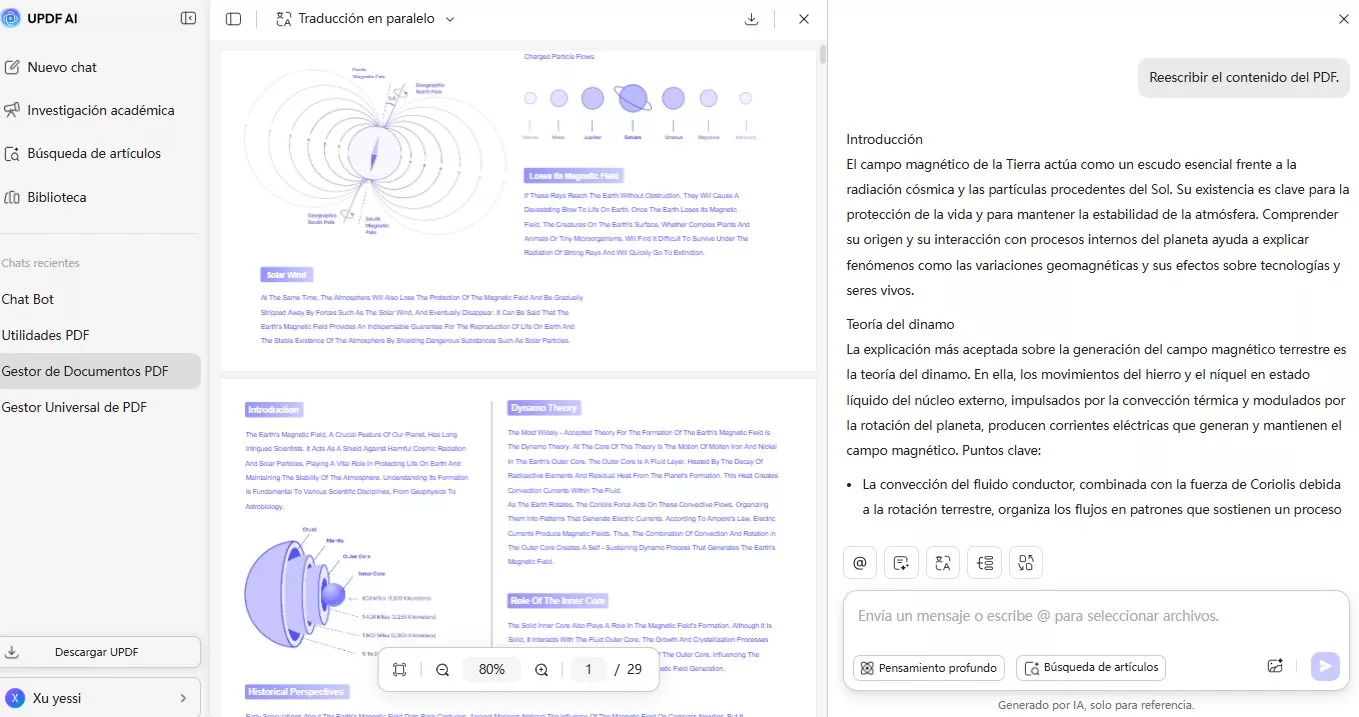Image resolution: width=1359 pixels, height=717 pixels.
Task: Click the Historical Perspectives heading
Action: coord(296,692)
